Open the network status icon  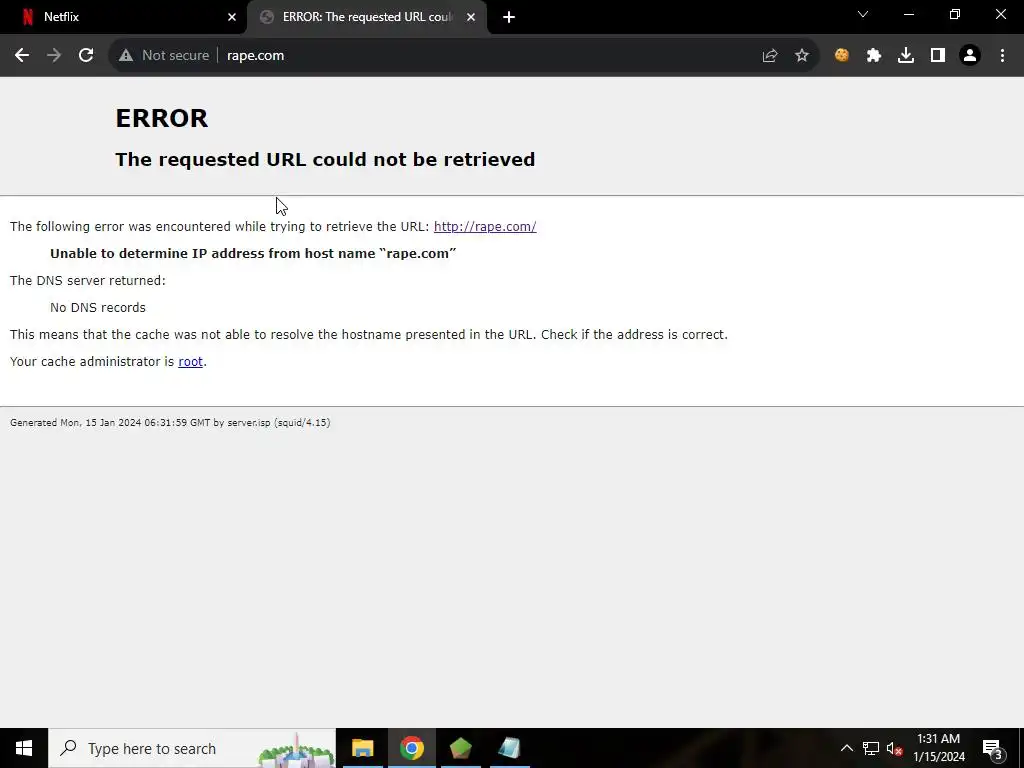pos(871,748)
